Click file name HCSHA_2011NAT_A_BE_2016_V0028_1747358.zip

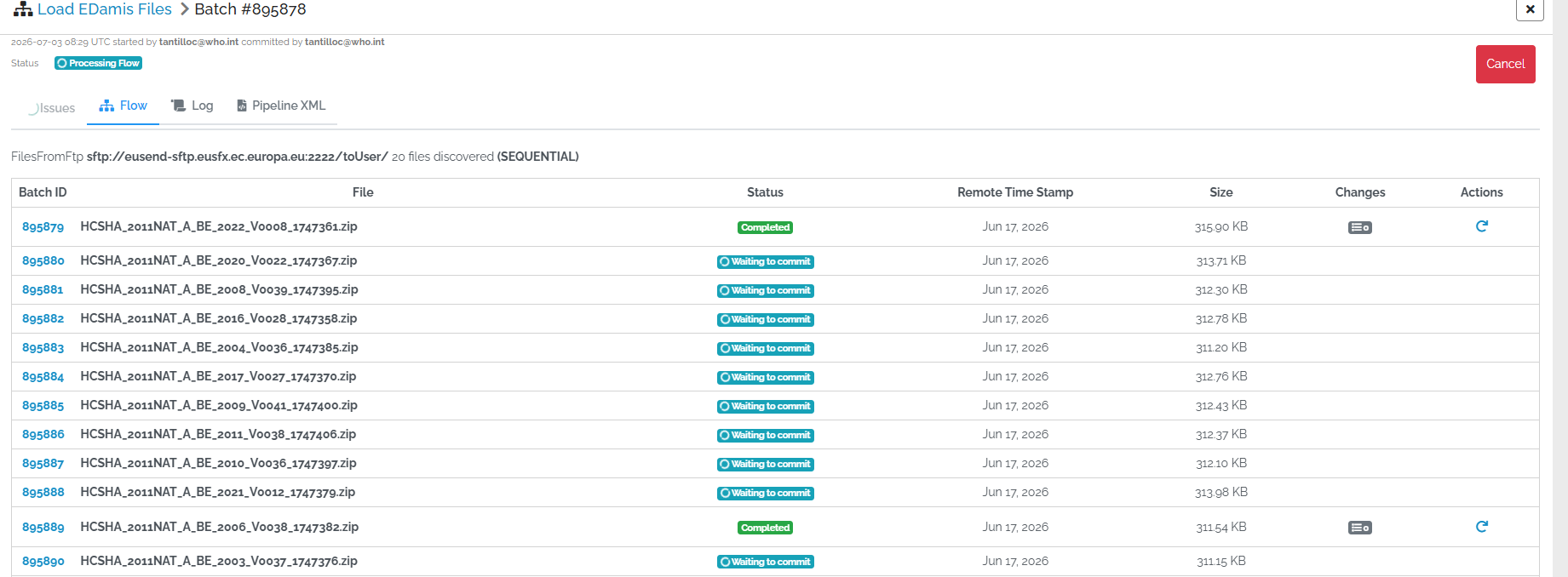coord(219,318)
